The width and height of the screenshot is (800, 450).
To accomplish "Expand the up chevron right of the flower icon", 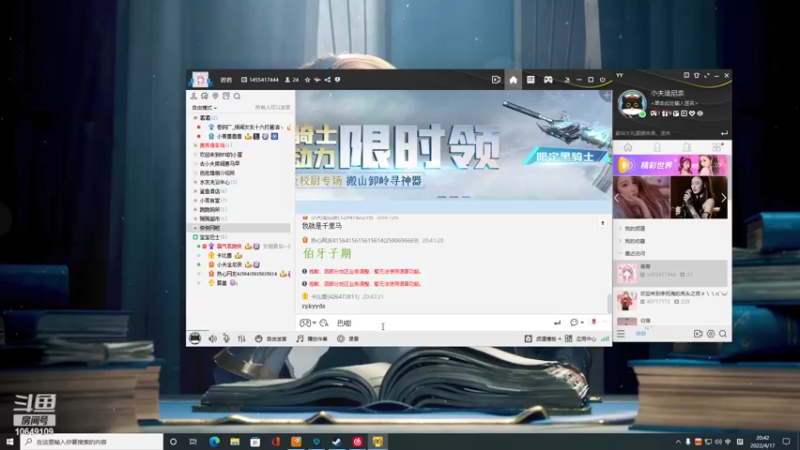I will point(605,322).
